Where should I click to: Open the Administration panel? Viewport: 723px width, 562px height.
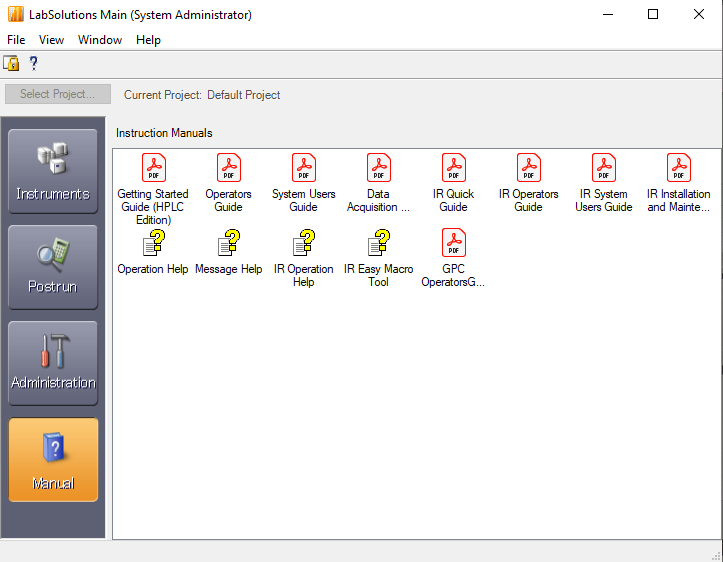pyautogui.click(x=53, y=363)
